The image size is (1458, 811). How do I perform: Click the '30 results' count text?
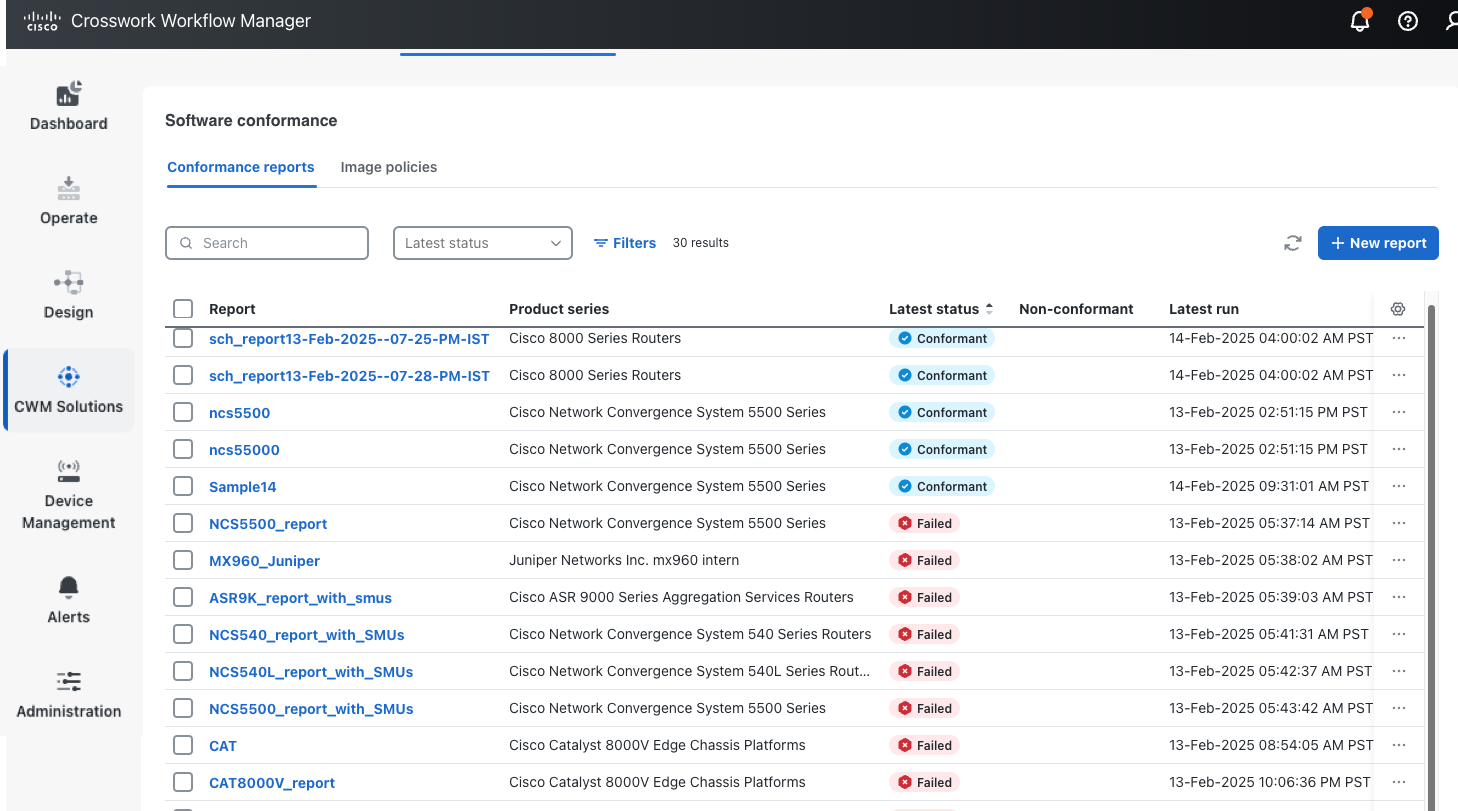[x=701, y=243]
